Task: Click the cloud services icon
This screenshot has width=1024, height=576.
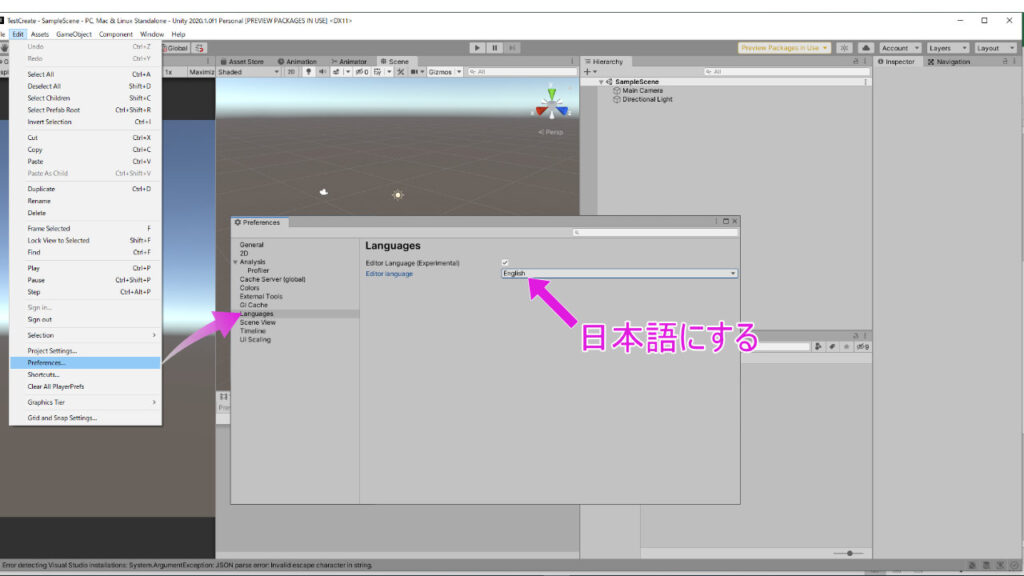Action: [x=865, y=48]
